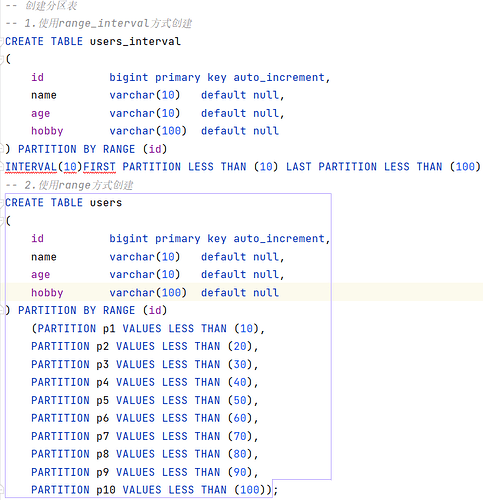Click THAN keyword on the p4 line

(208, 382)
